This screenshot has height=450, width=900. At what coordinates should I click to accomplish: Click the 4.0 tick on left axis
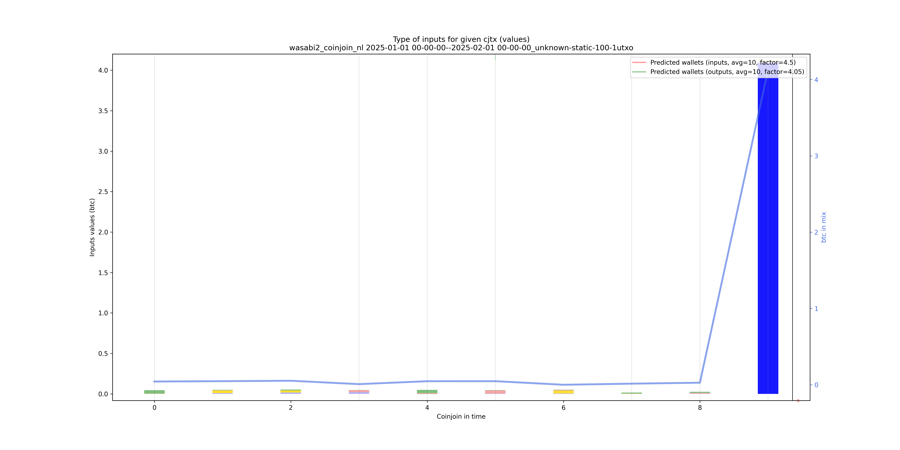pyautogui.click(x=103, y=70)
